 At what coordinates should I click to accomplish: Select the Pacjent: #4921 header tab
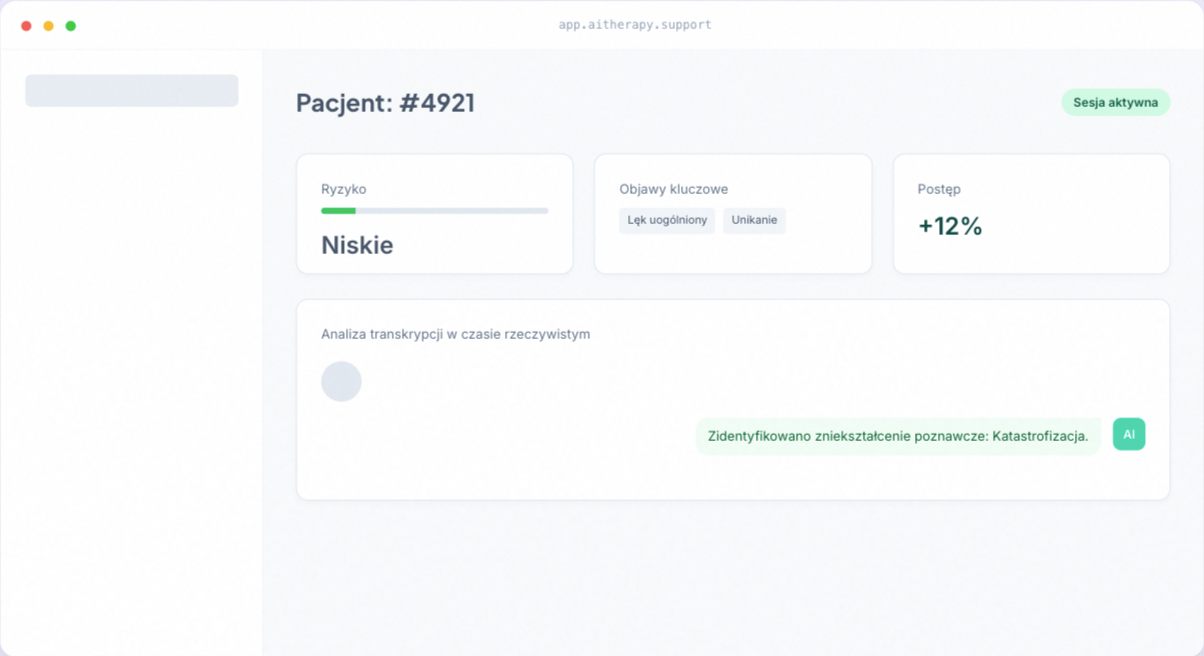click(x=385, y=103)
